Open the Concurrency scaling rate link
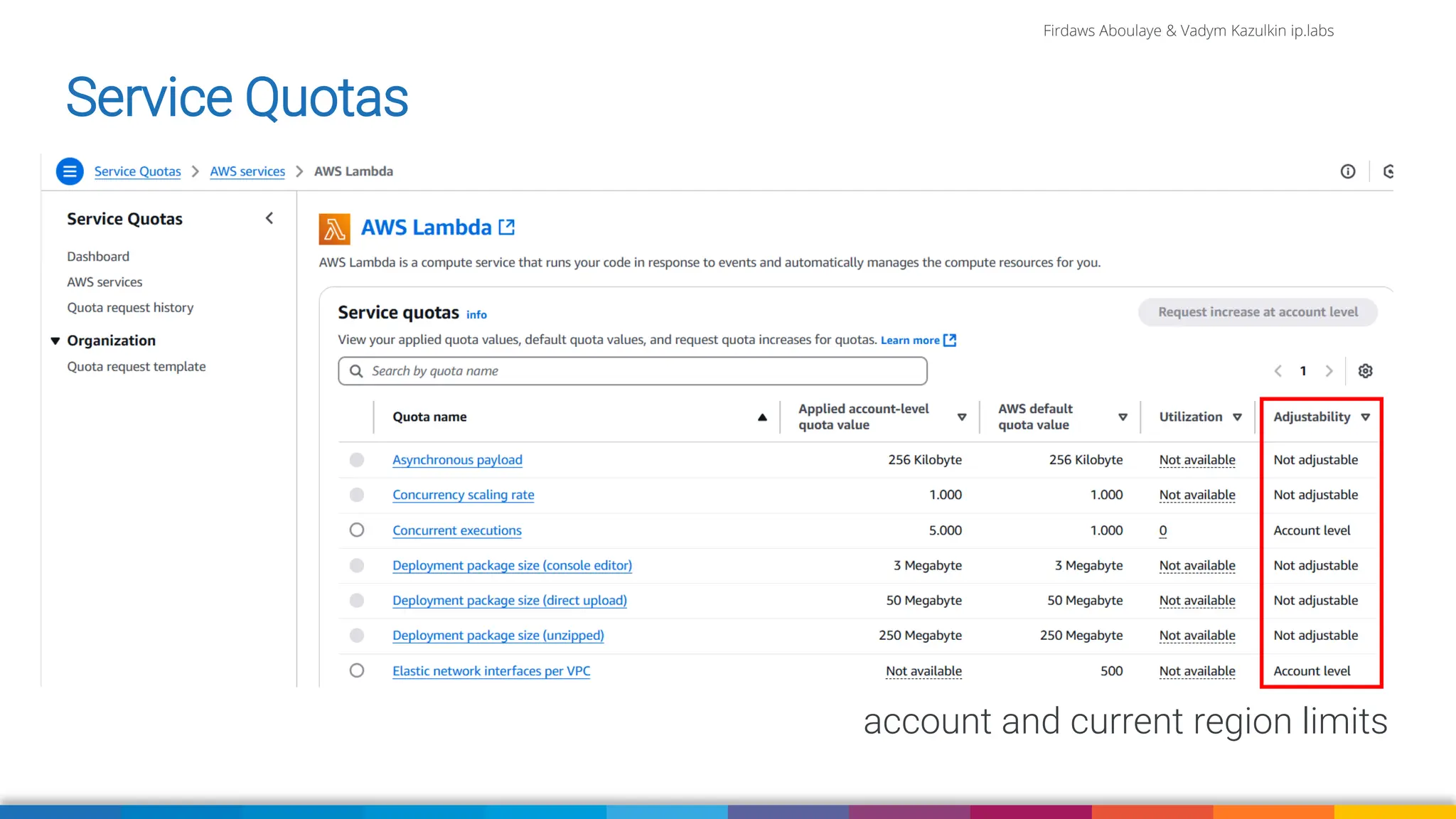Viewport: 1456px width, 819px height. pos(463,495)
